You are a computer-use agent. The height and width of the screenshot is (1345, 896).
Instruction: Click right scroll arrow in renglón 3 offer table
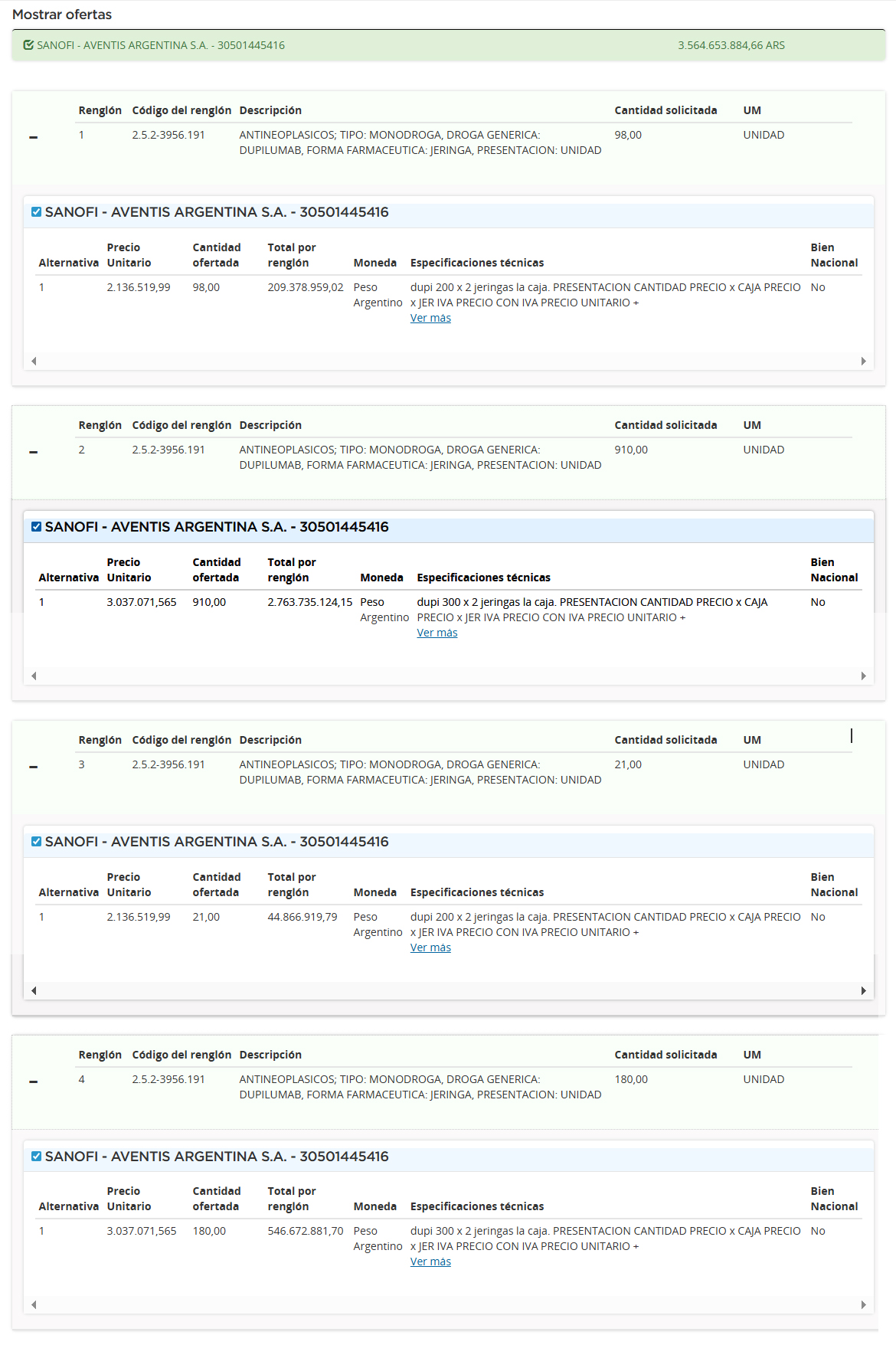863,990
